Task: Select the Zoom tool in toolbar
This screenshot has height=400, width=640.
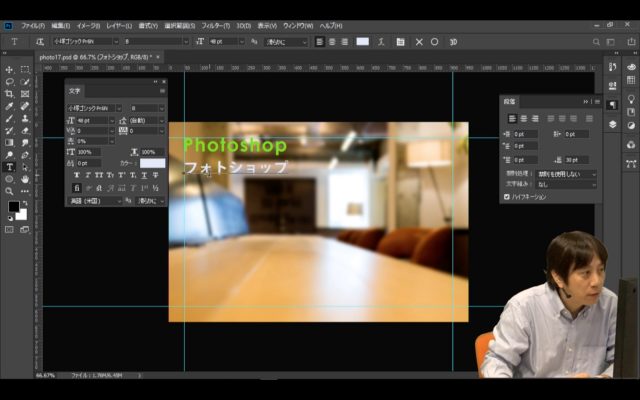Action: [x=10, y=191]
